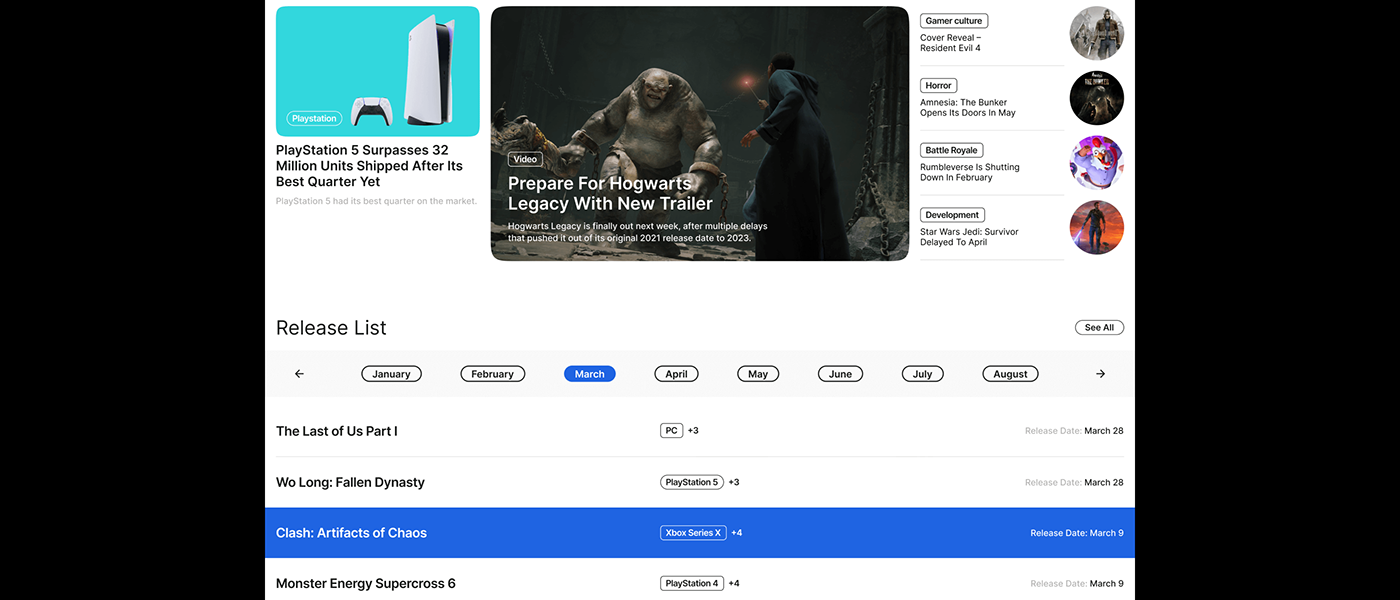Expand +3 platforms for The Last of Us
This screenshot has width=1400, height=600.
(693, 430)
